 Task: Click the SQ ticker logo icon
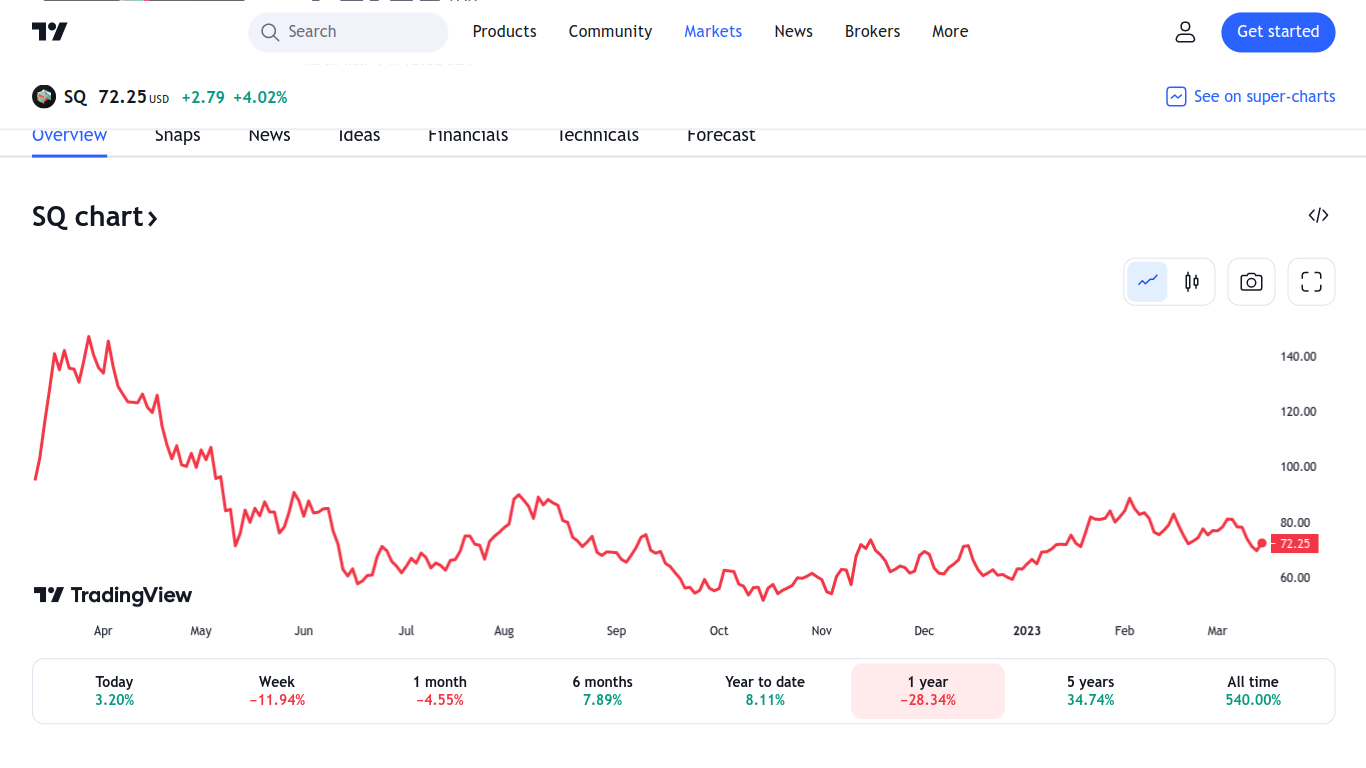(44, 97)
